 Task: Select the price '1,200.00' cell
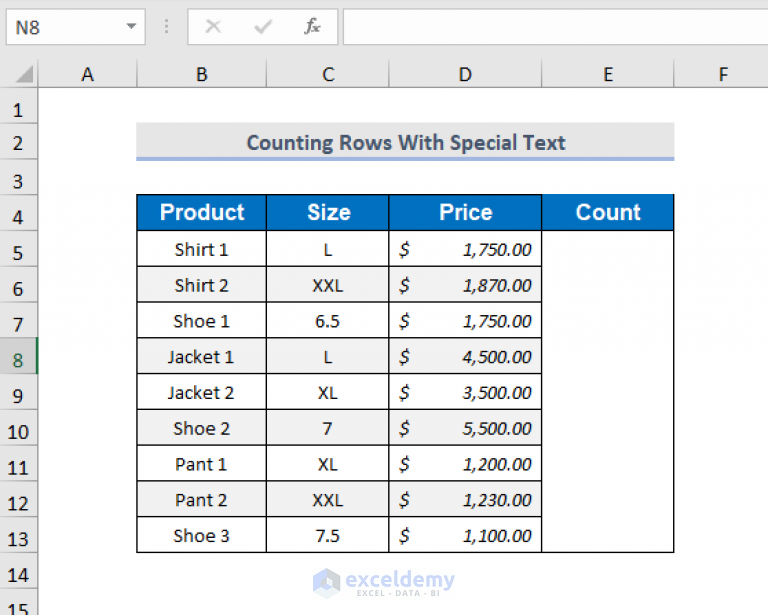pyautogui.click(x=465, y=463)
